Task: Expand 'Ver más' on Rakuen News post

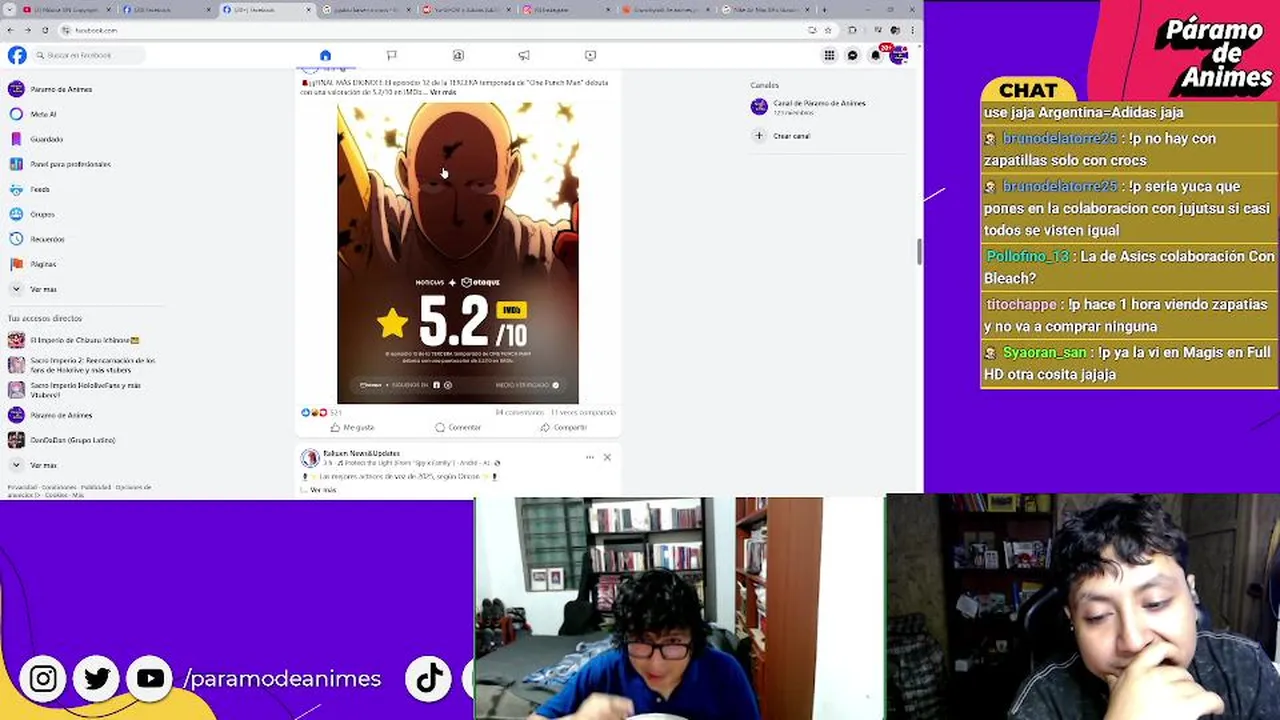Action: pos(323,490)
